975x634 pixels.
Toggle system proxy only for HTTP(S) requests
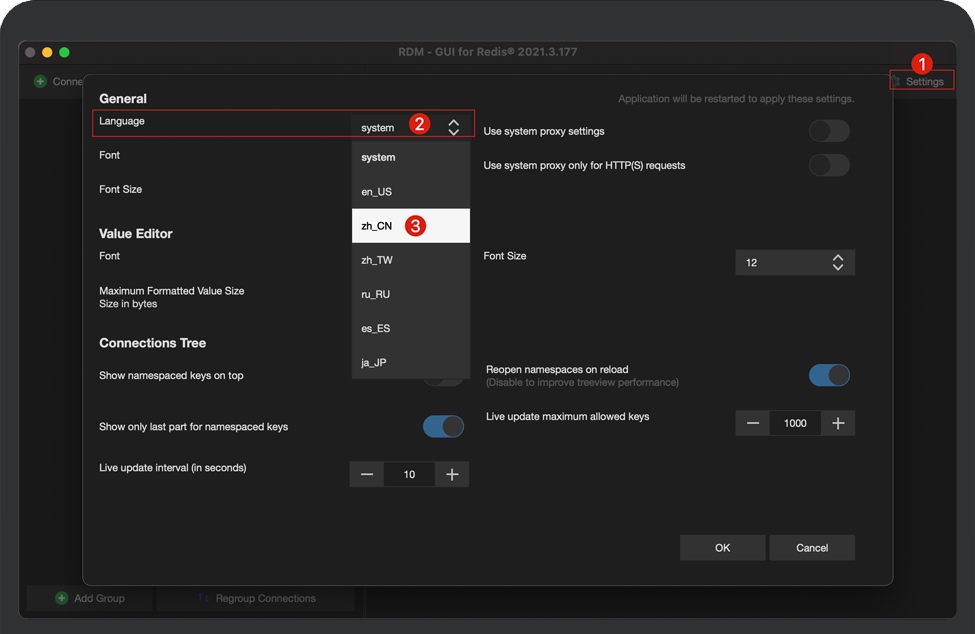[x=829, y=165]
